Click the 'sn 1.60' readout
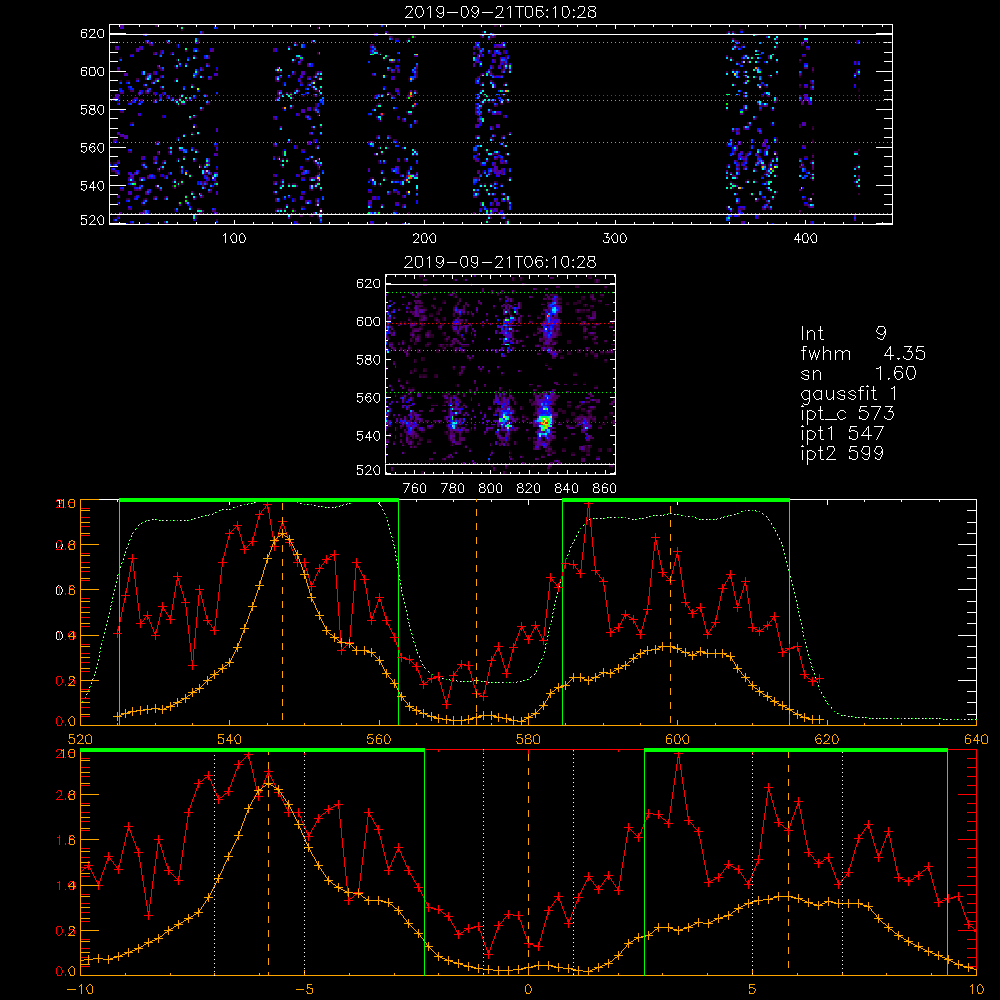 pyautogui.click(x=858, y=373)
